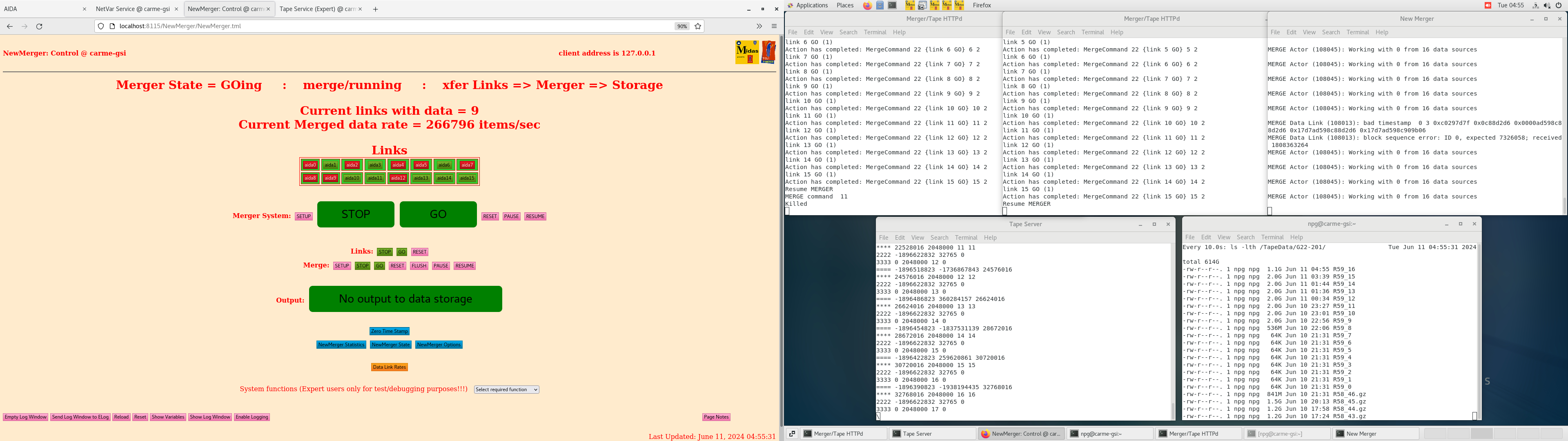
Task: Click the volume icon in system tray
Action: pos(1547,5)
